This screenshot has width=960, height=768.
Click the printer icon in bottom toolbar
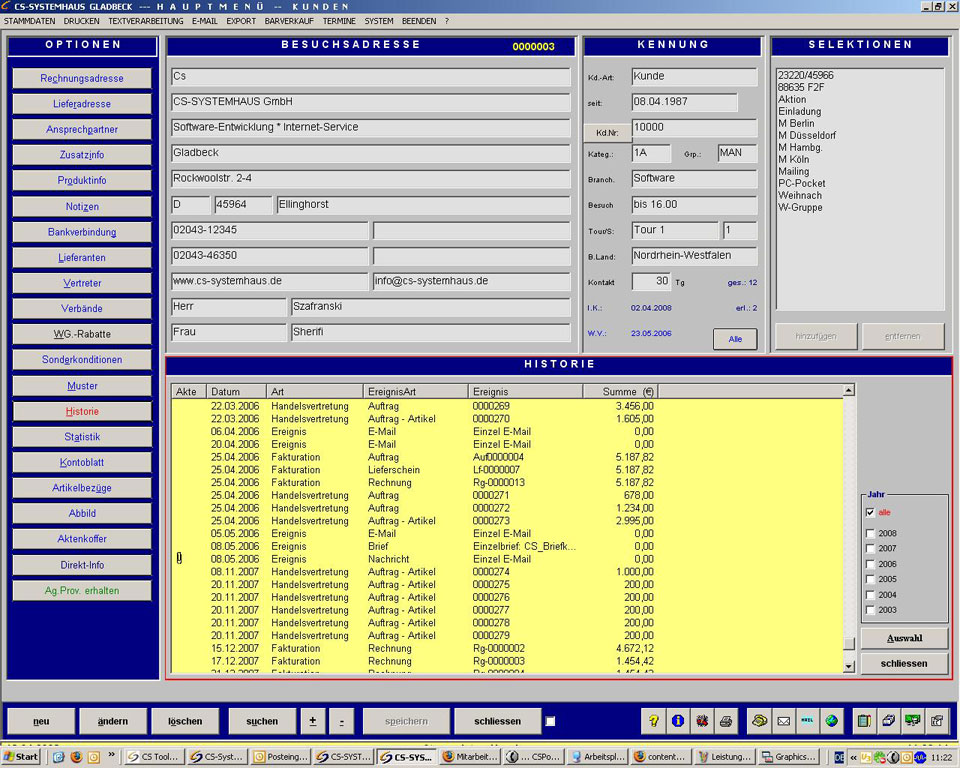coord(727,721)
